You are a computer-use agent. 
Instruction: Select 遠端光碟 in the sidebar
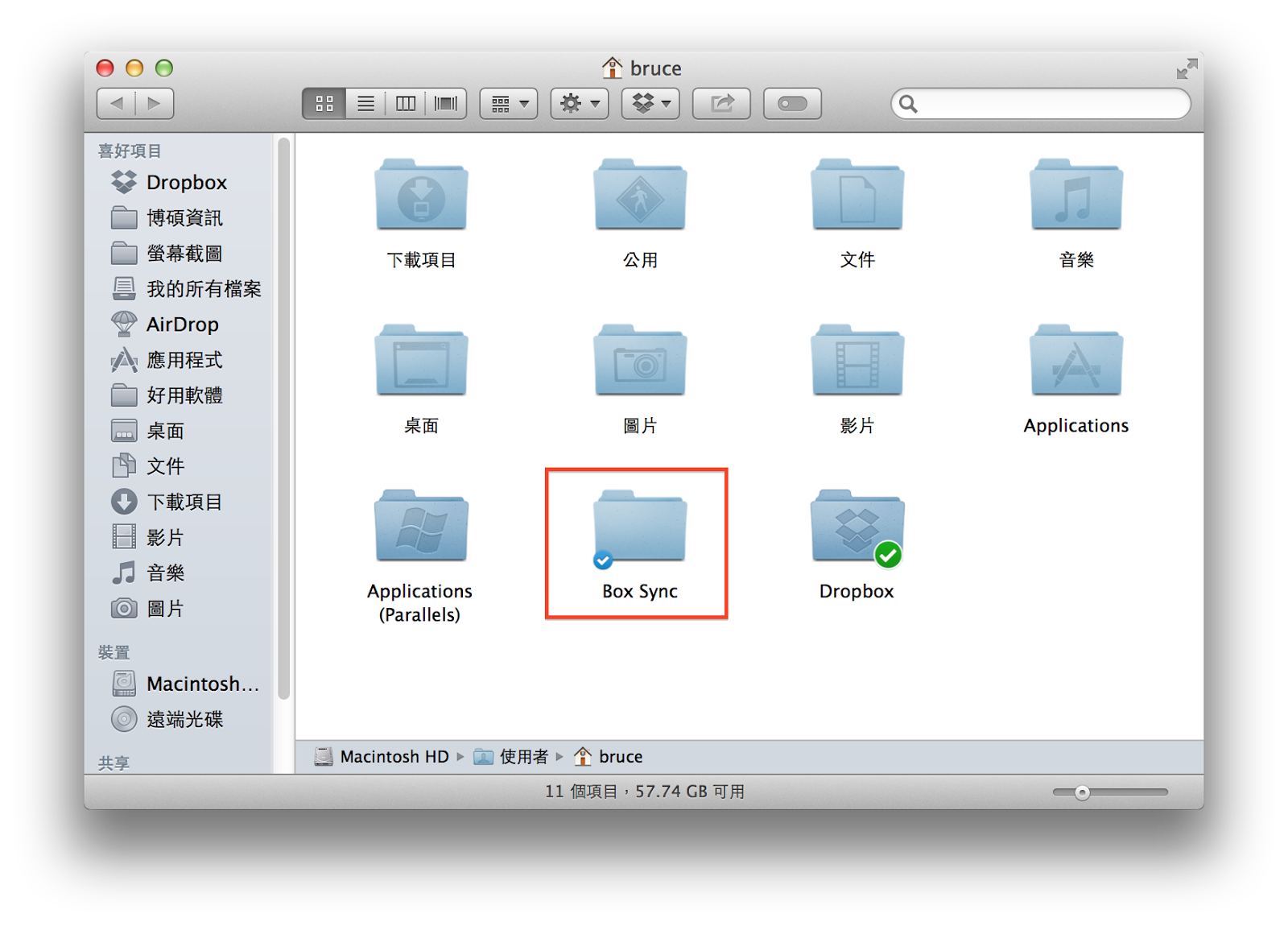click(167, 719)
